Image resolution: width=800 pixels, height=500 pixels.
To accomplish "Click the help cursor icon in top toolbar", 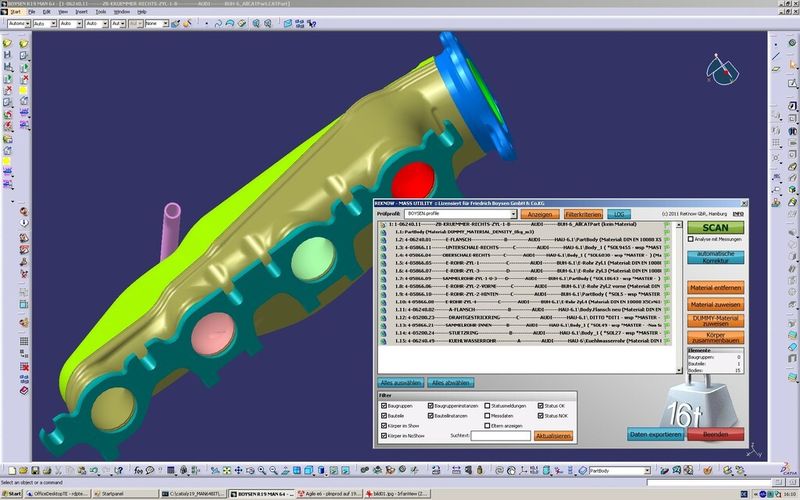I will 311,23.
